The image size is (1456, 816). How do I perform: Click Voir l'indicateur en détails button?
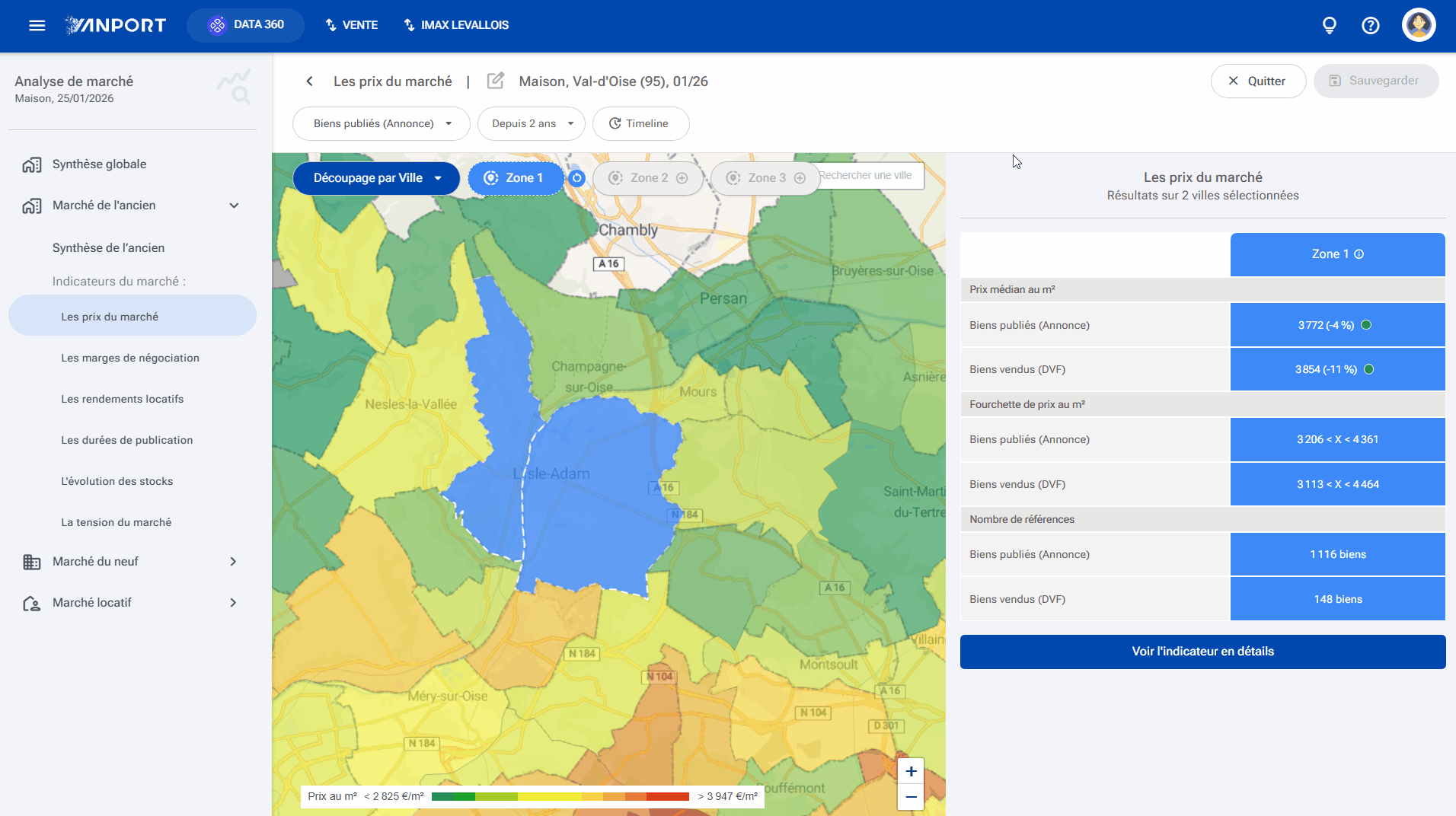coord(1202,652)
